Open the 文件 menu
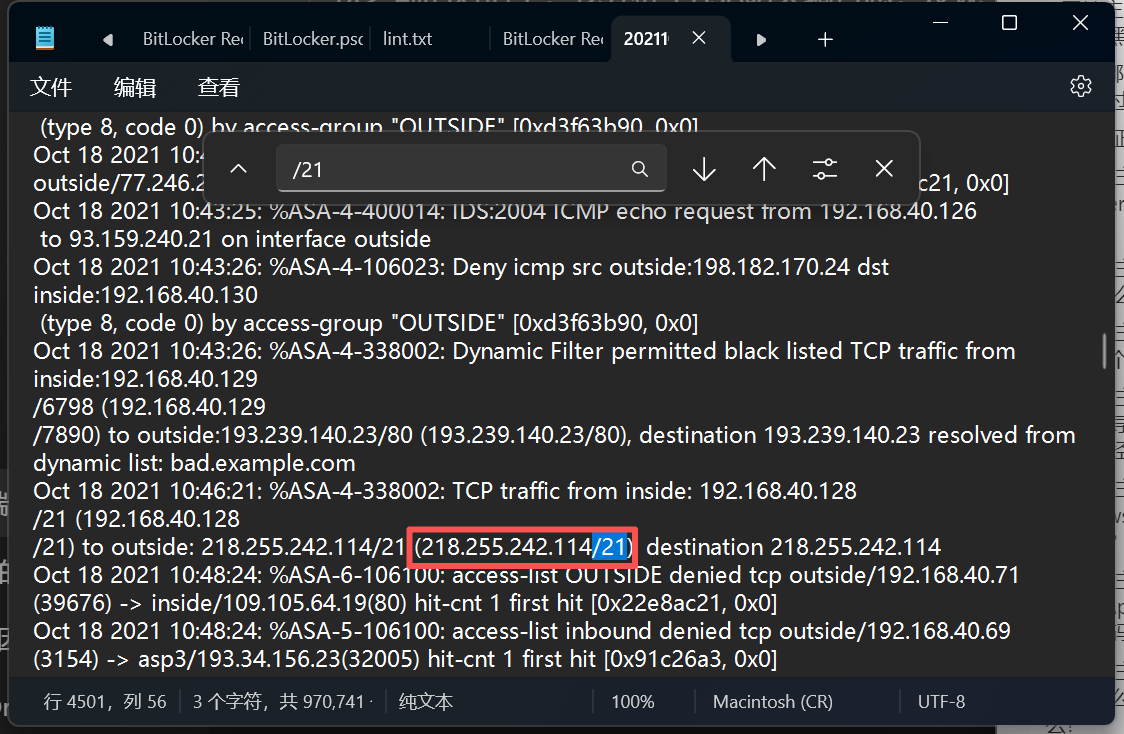This screenshot has height=734, width=1124. [x=51, y=87]
